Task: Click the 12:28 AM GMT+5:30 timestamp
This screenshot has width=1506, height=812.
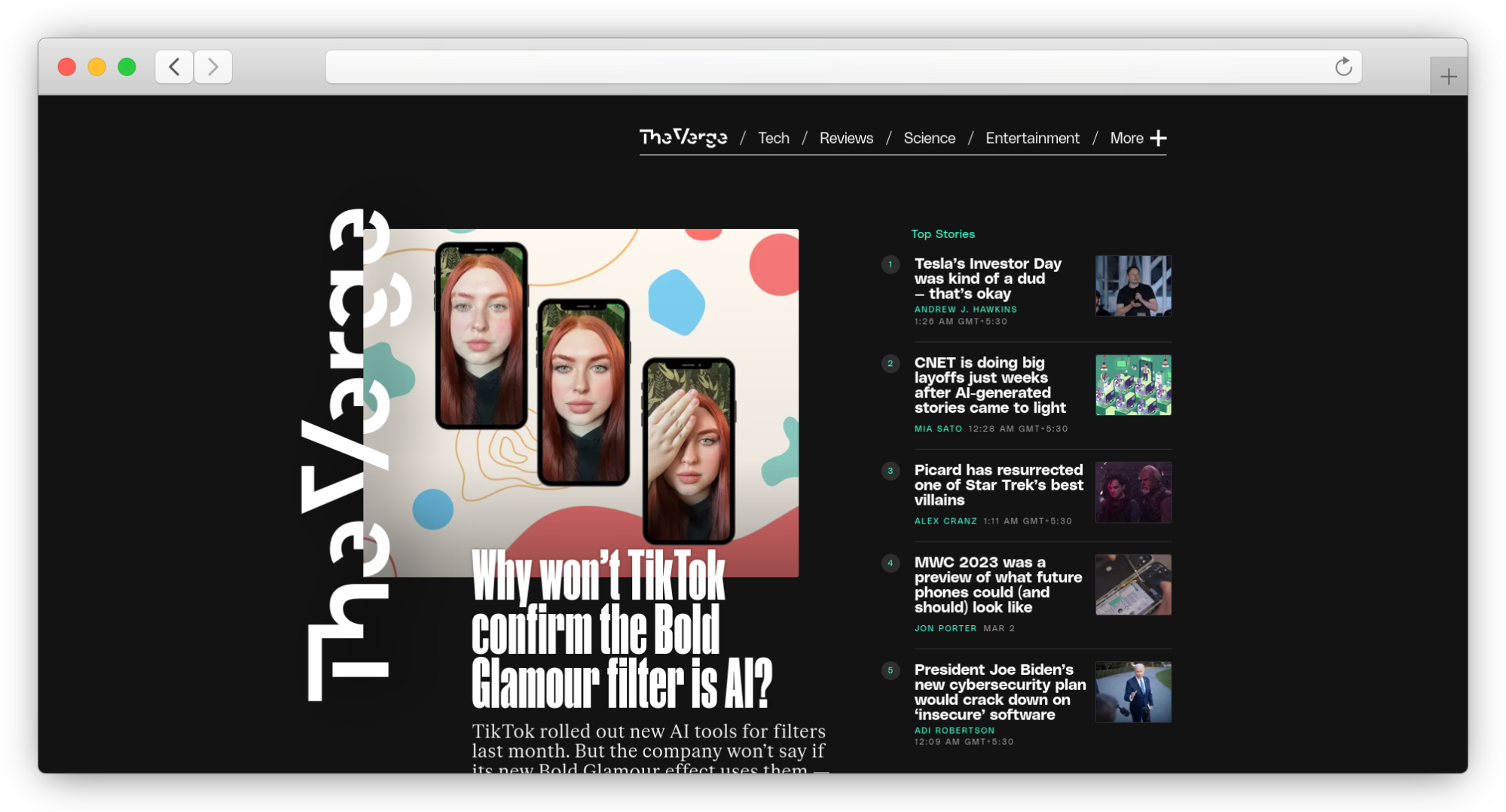Action: point(1018,429)
